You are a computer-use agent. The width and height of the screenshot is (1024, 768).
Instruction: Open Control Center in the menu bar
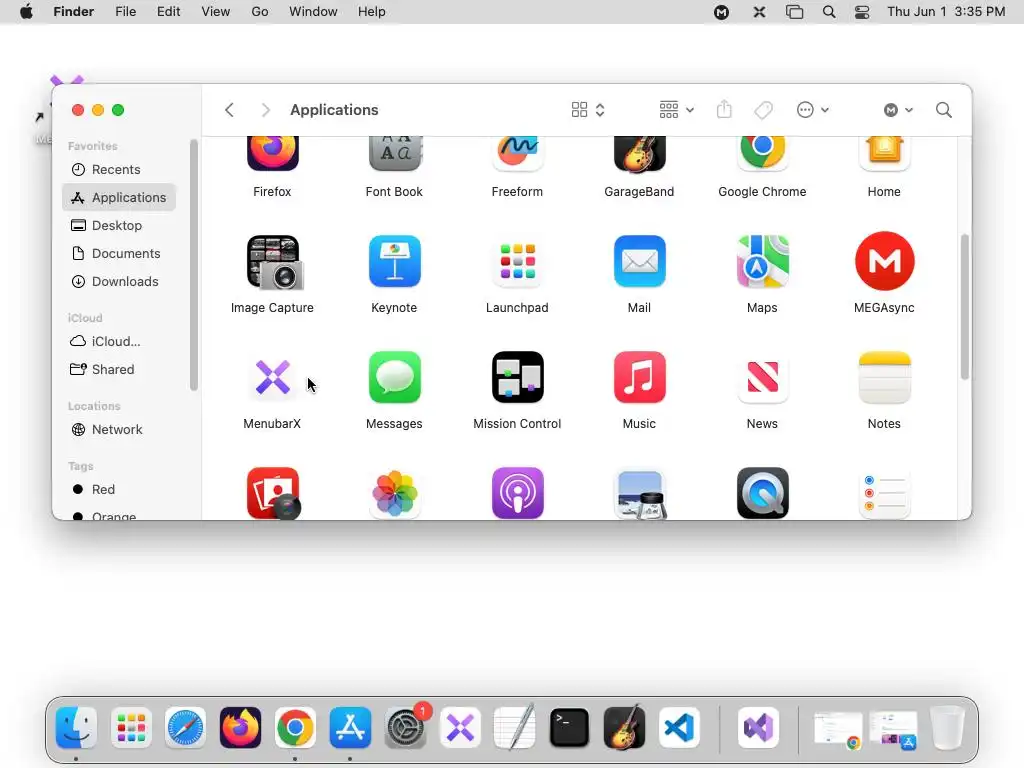[862, 12]
